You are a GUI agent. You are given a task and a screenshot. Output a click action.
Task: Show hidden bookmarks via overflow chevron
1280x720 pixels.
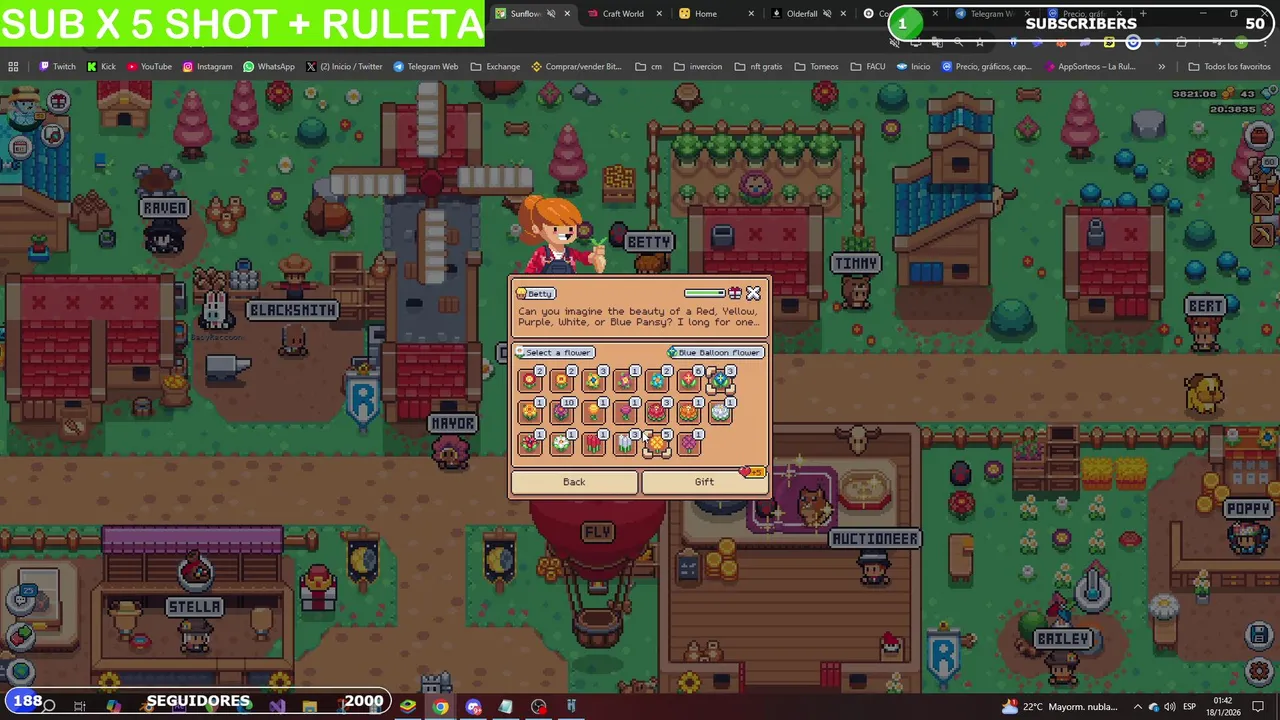tap(1161, 67)
